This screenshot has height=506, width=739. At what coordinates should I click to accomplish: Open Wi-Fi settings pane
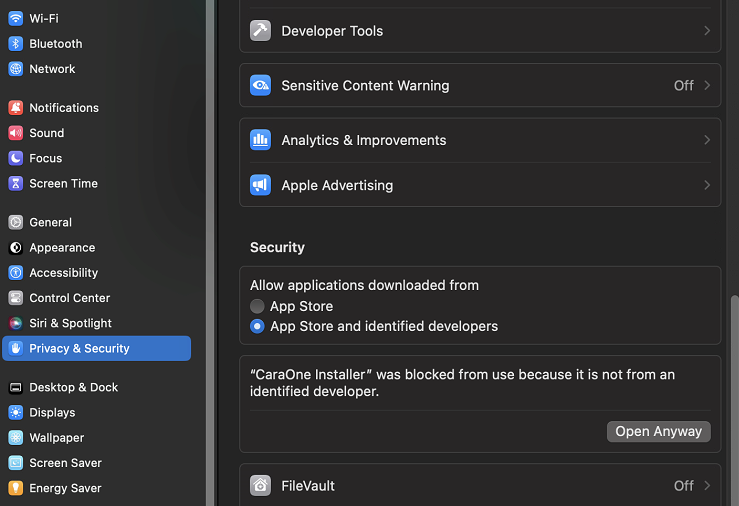coord(96,18)
